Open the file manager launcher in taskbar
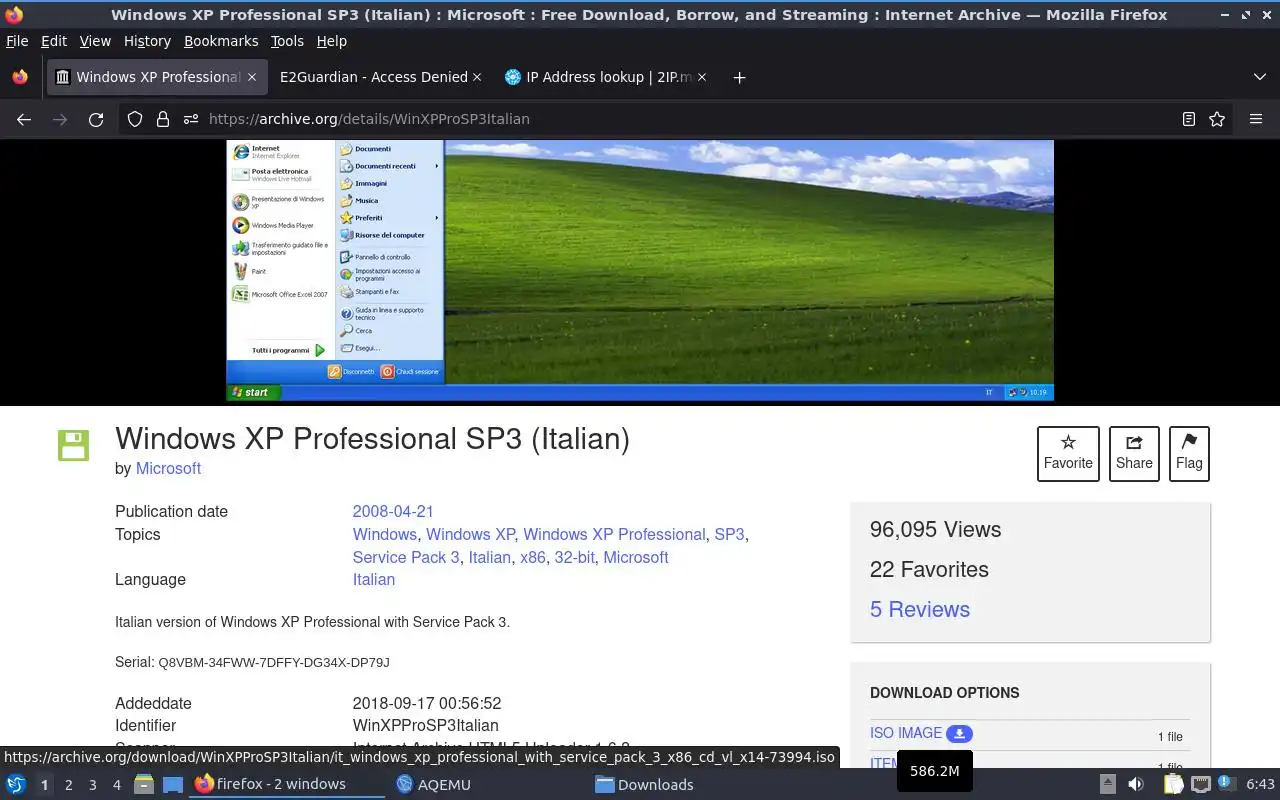The image size is (1280, 800). coord(144,784)
